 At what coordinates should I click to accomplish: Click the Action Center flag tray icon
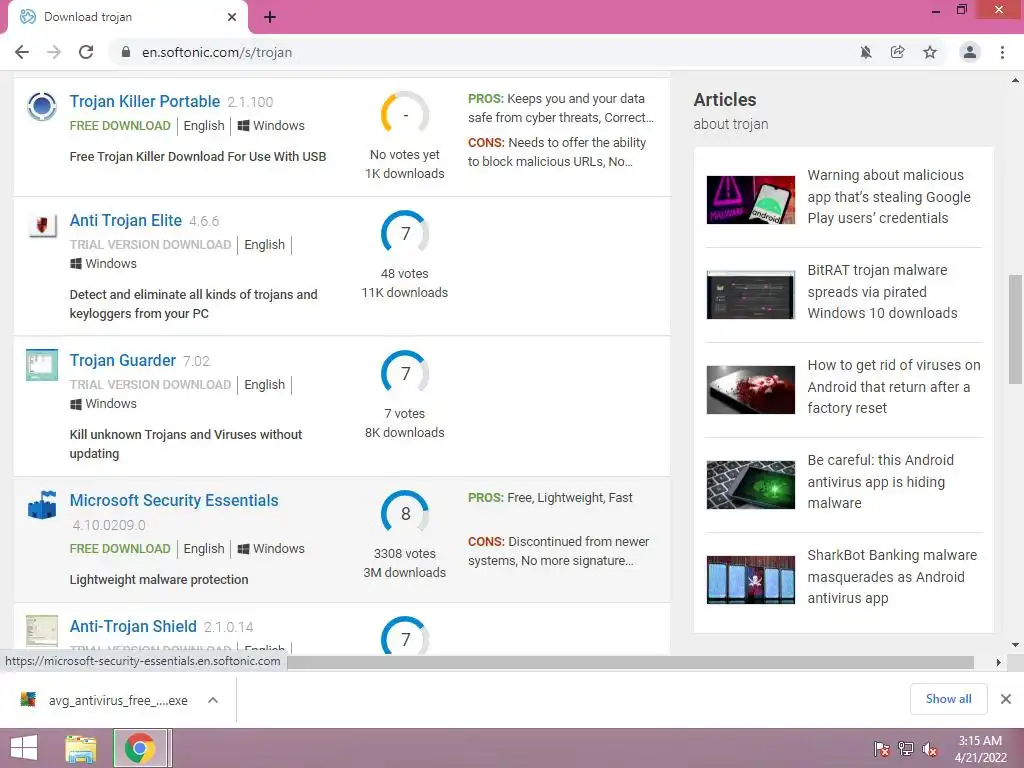882,749
